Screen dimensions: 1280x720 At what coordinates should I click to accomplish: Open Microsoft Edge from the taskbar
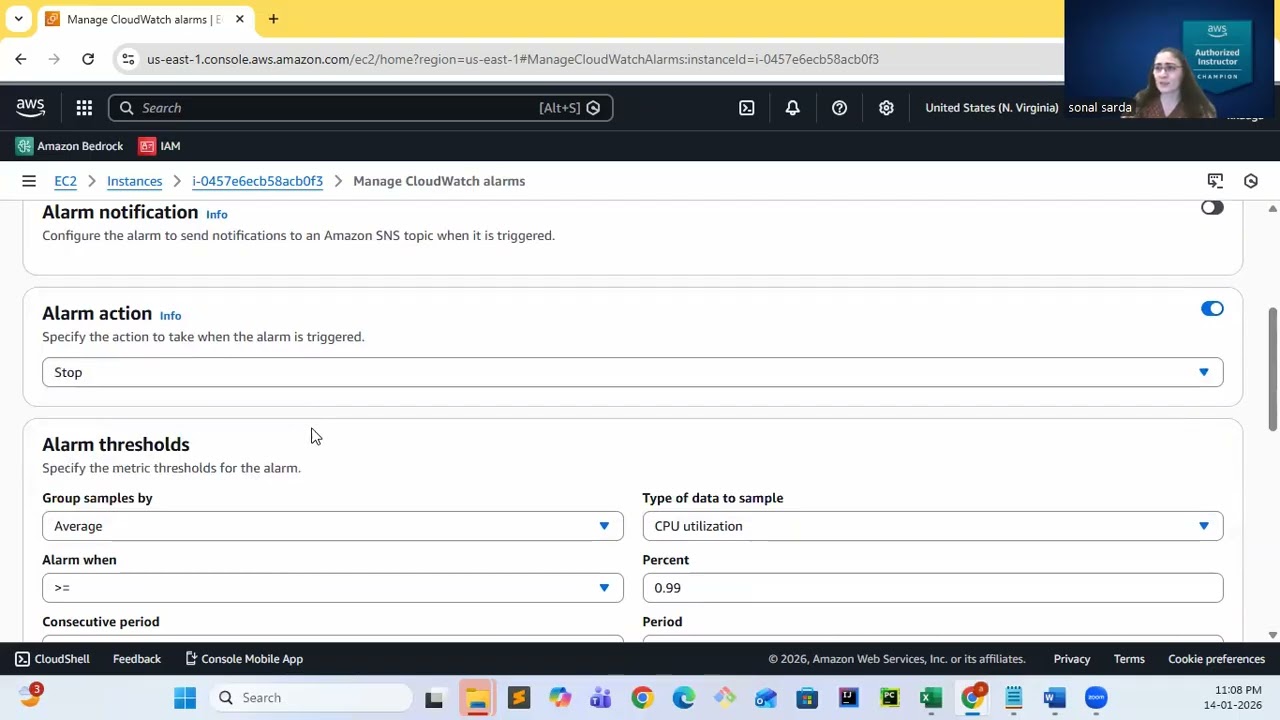(x=683, y=698)
